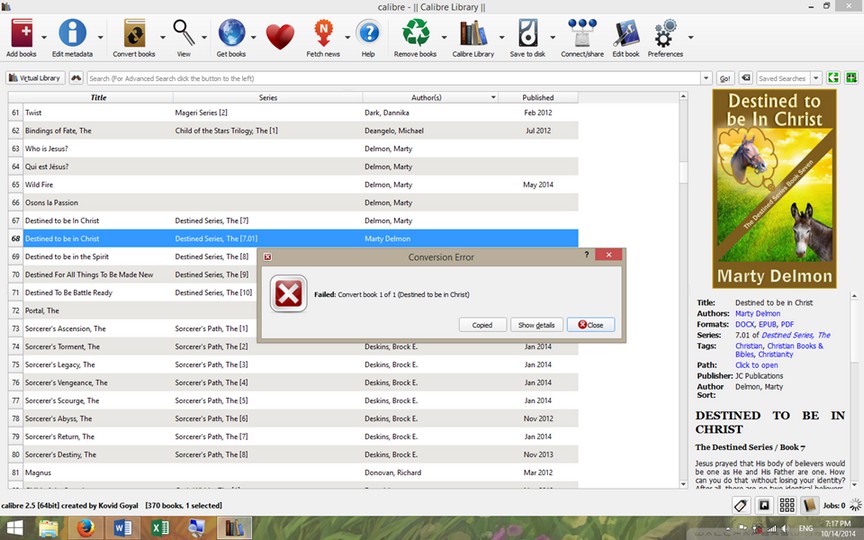Select the book row Wild Fire
Screen dimensions: 864x540
[293, 185]
